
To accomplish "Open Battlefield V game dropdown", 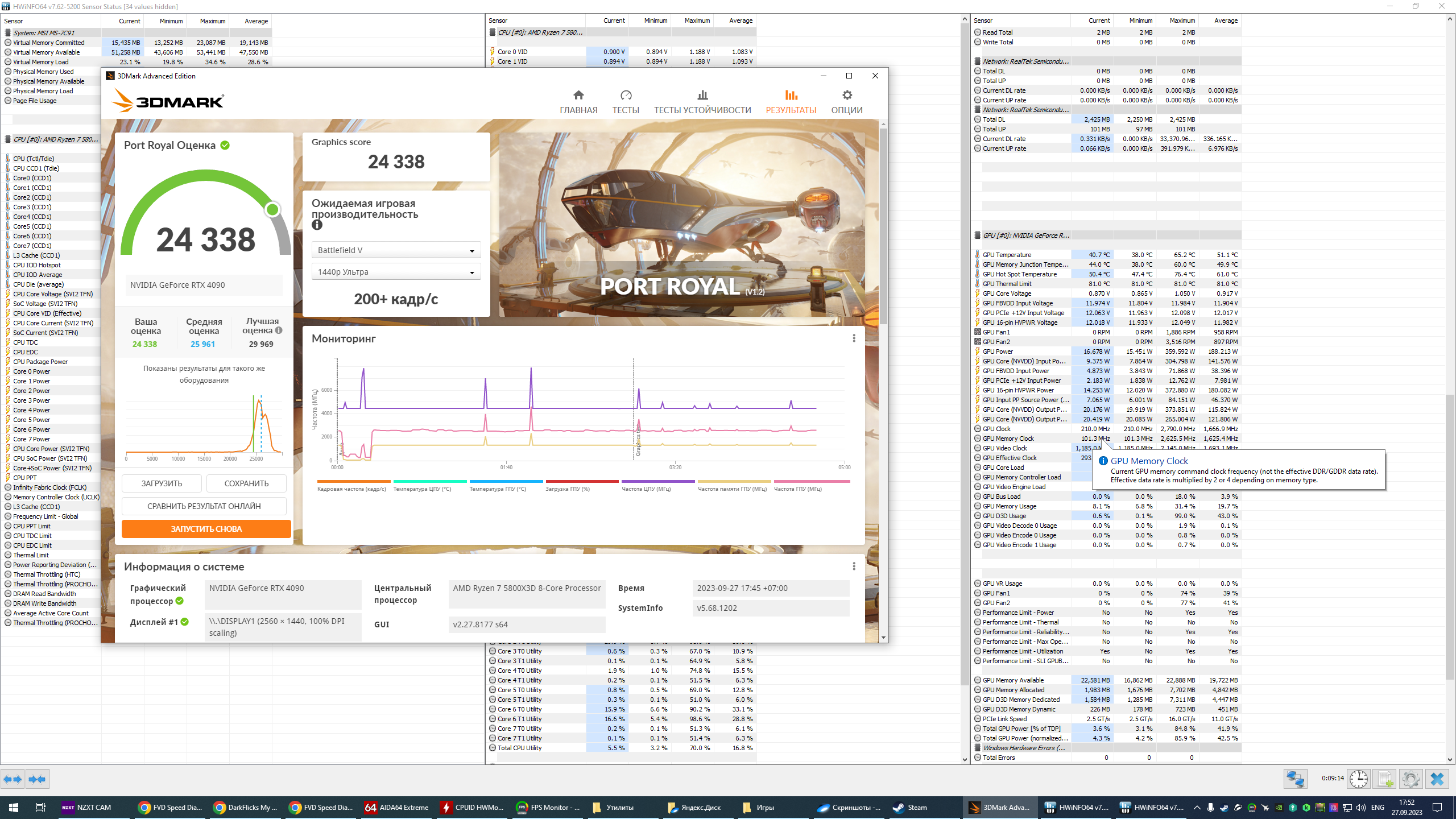I will (x=396, y=250).
